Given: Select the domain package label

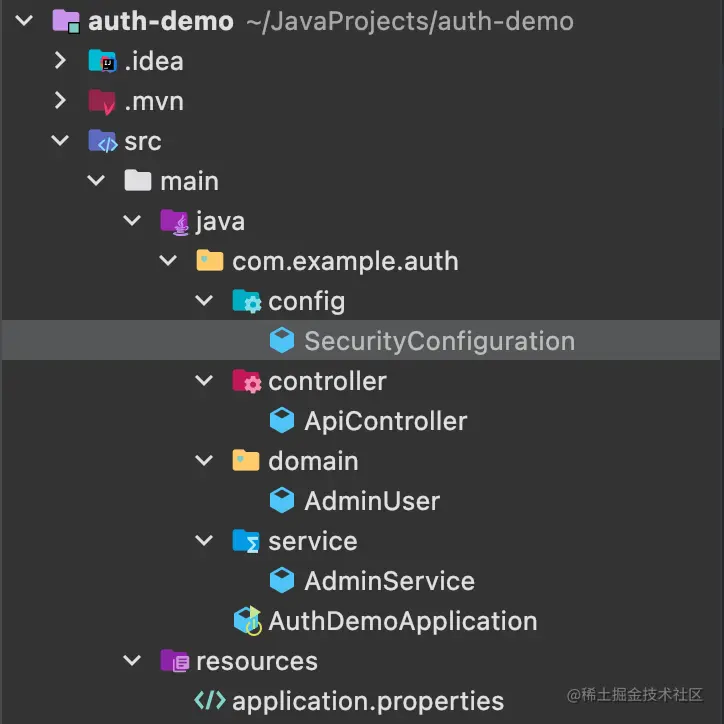Looking at the screenshot, I should pos(313,461).
